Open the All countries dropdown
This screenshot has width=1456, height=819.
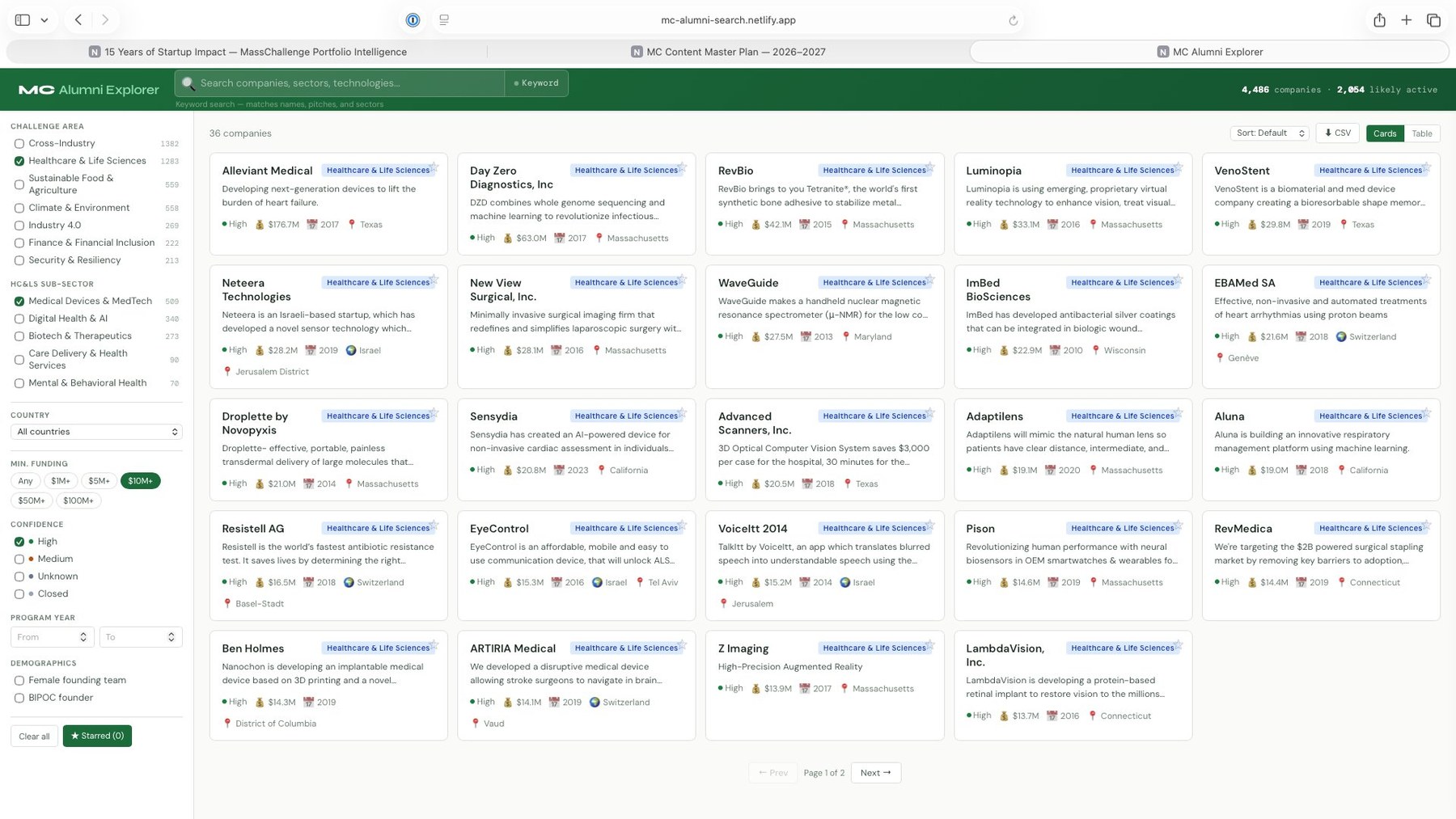coord(96,432)
